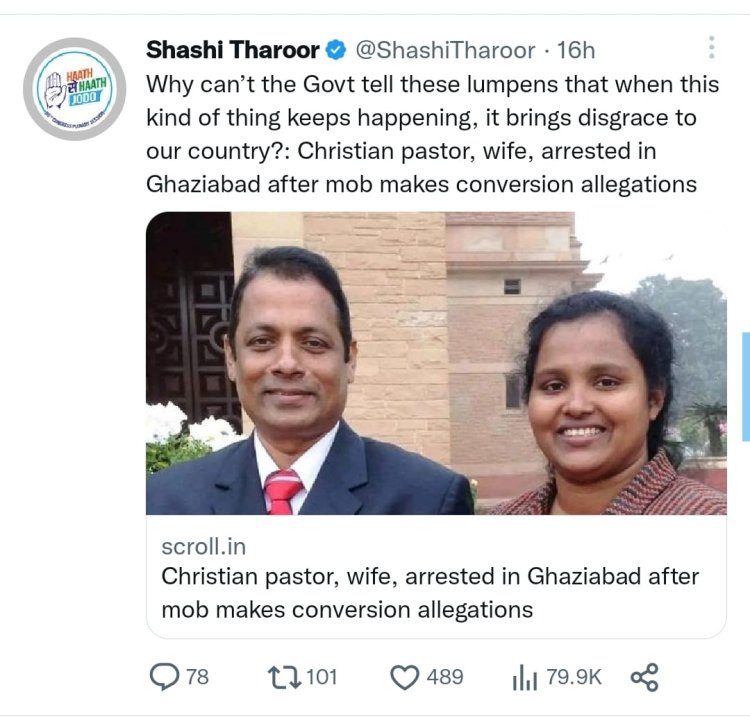Click the scroll.in source domain
This screenshot has height=719, width=750.
pyautogui.click(x=203, y=548)
